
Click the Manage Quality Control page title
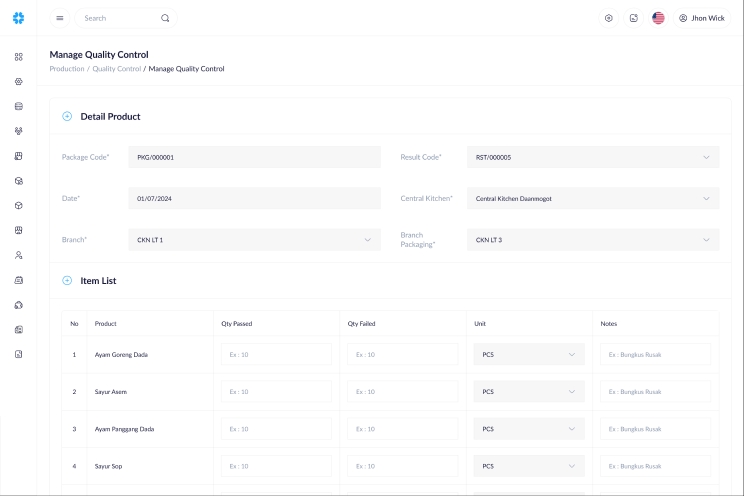[x=99, y=55]
